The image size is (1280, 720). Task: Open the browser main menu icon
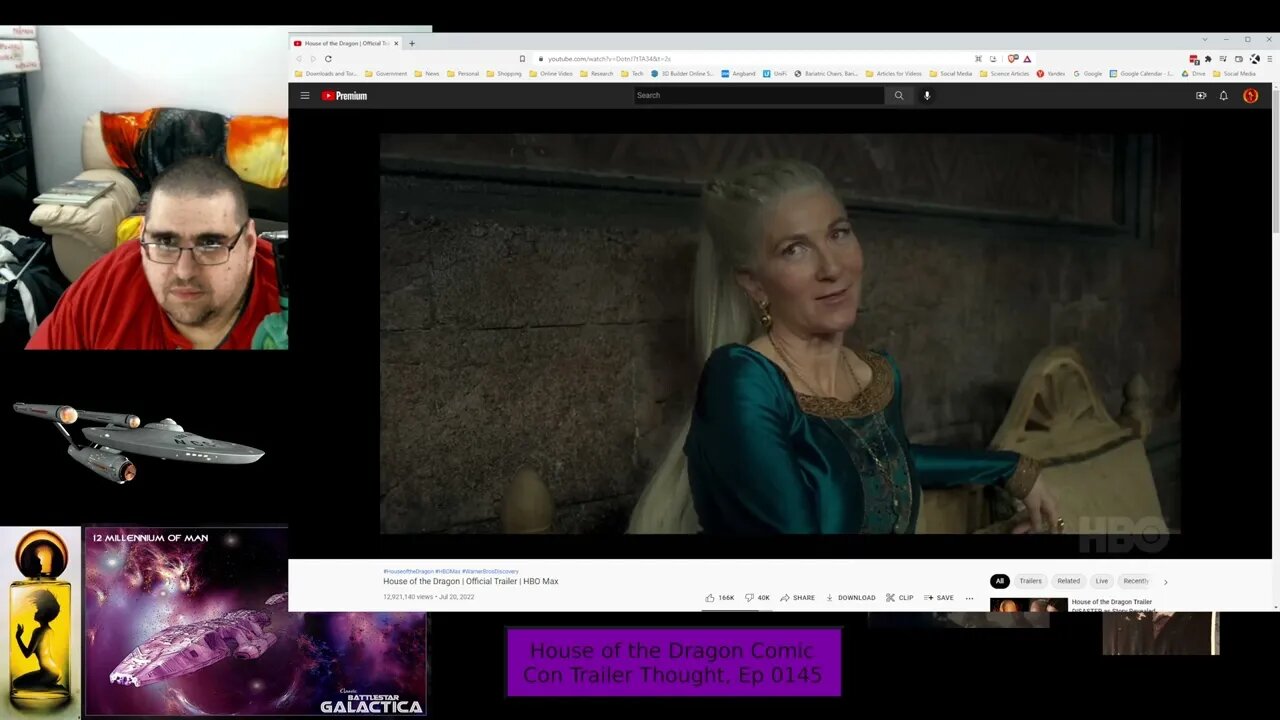tap(1269, 59)
